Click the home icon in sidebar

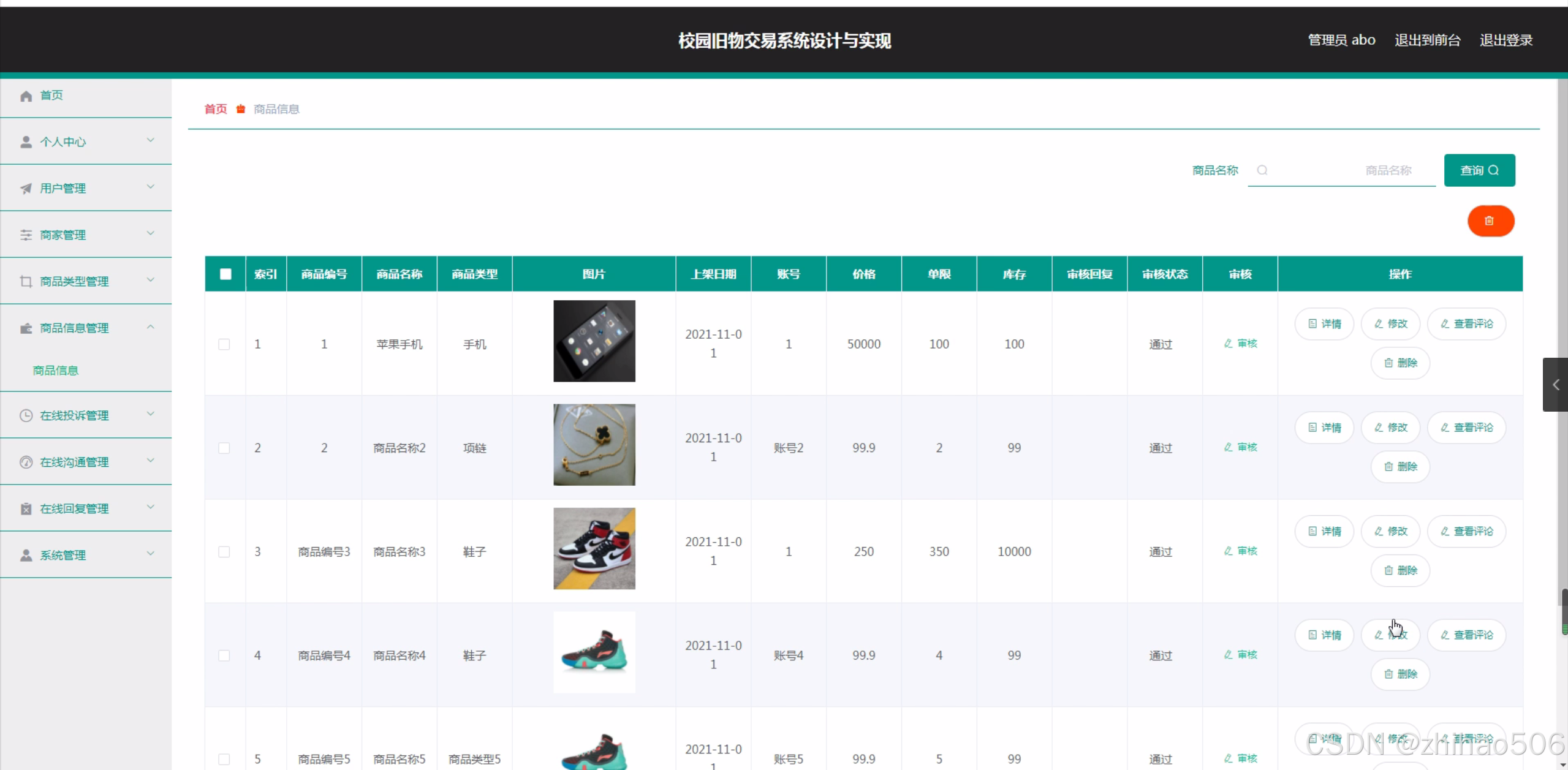pyautogui.click(x=26, y=96)
